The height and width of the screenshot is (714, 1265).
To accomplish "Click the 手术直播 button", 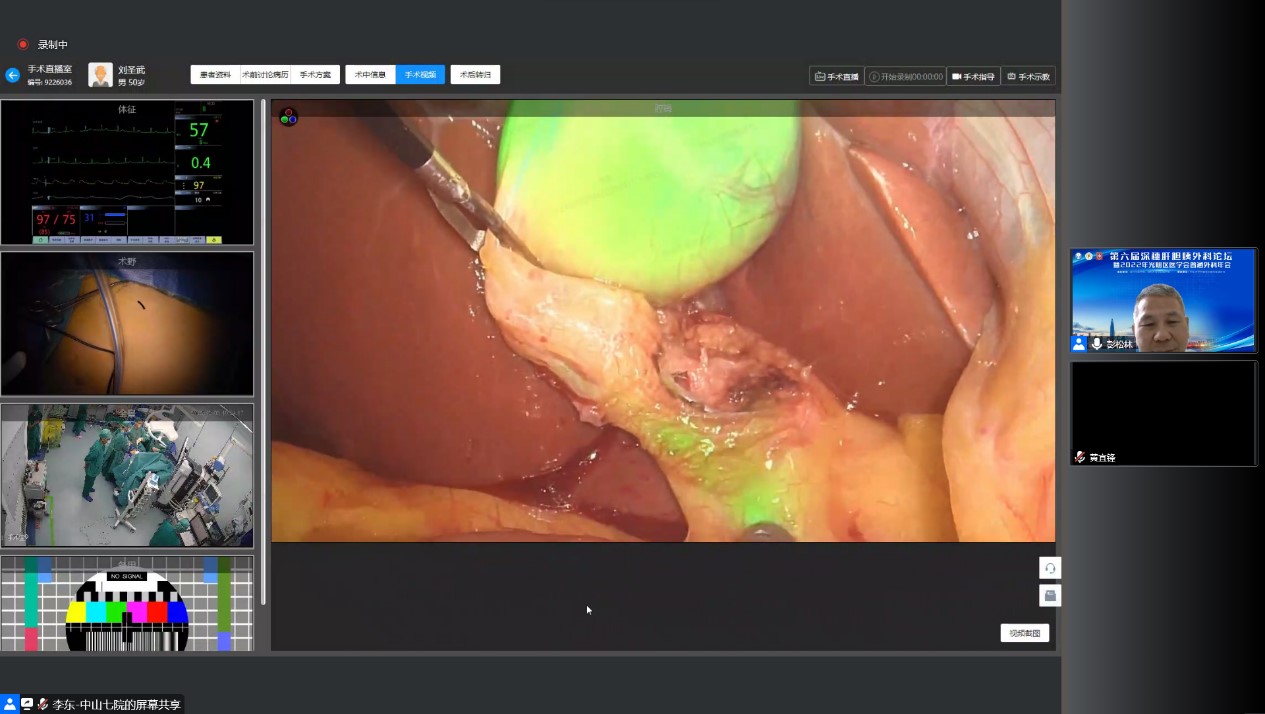I will coord(836,76).
